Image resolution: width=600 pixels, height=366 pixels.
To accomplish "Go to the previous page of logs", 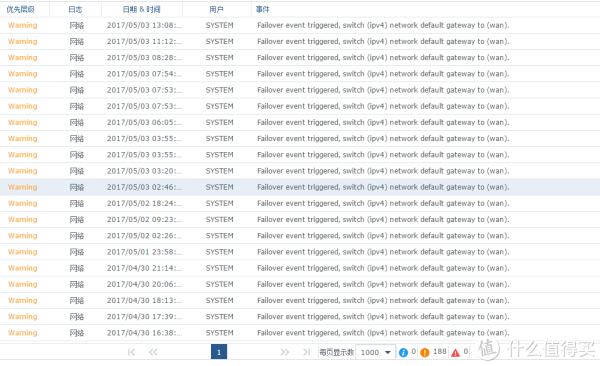I will point(153,352).
